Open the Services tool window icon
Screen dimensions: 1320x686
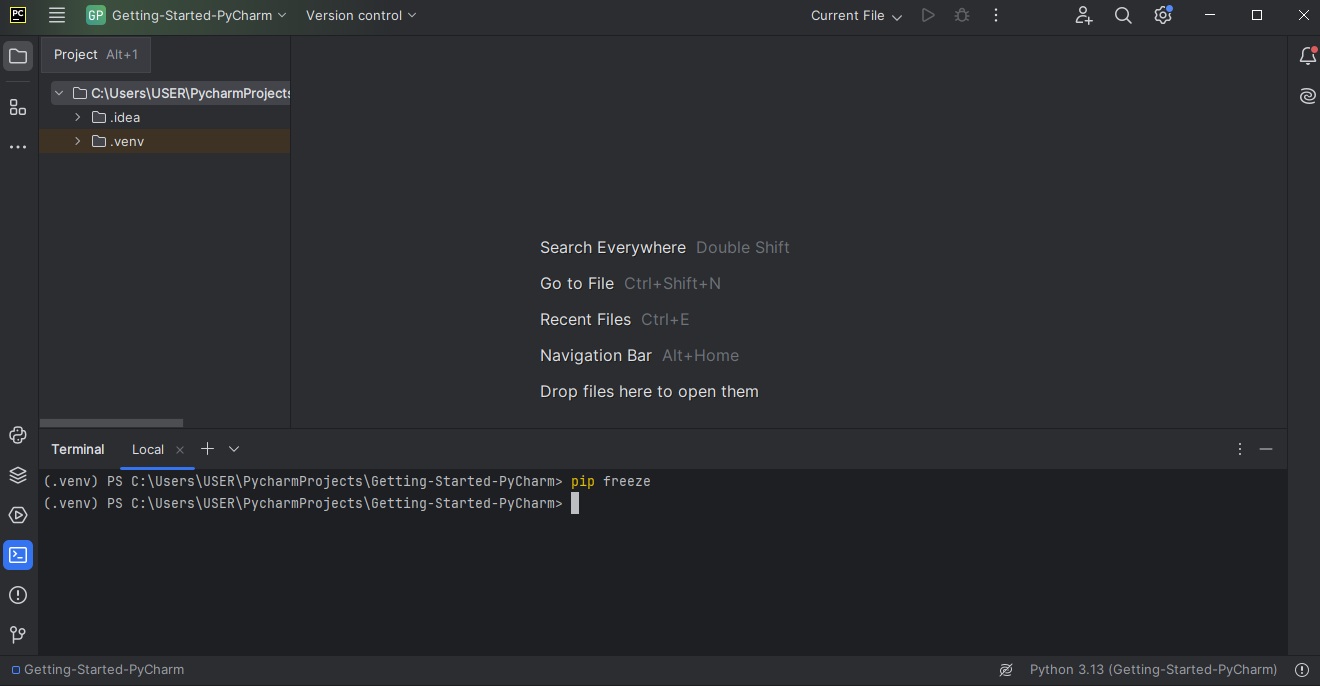click(x=18, y=515)
